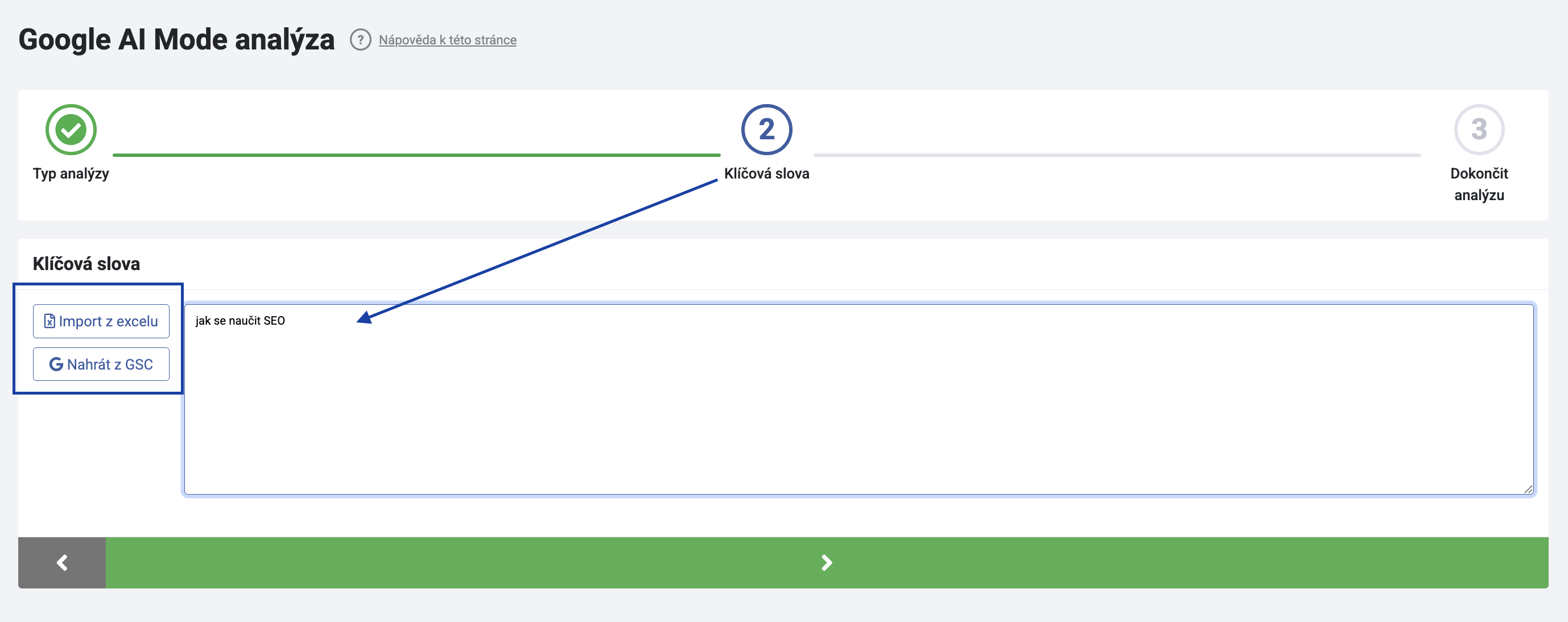Click the step 3 number circle

pyautogui.click(x=1479, y=130)
